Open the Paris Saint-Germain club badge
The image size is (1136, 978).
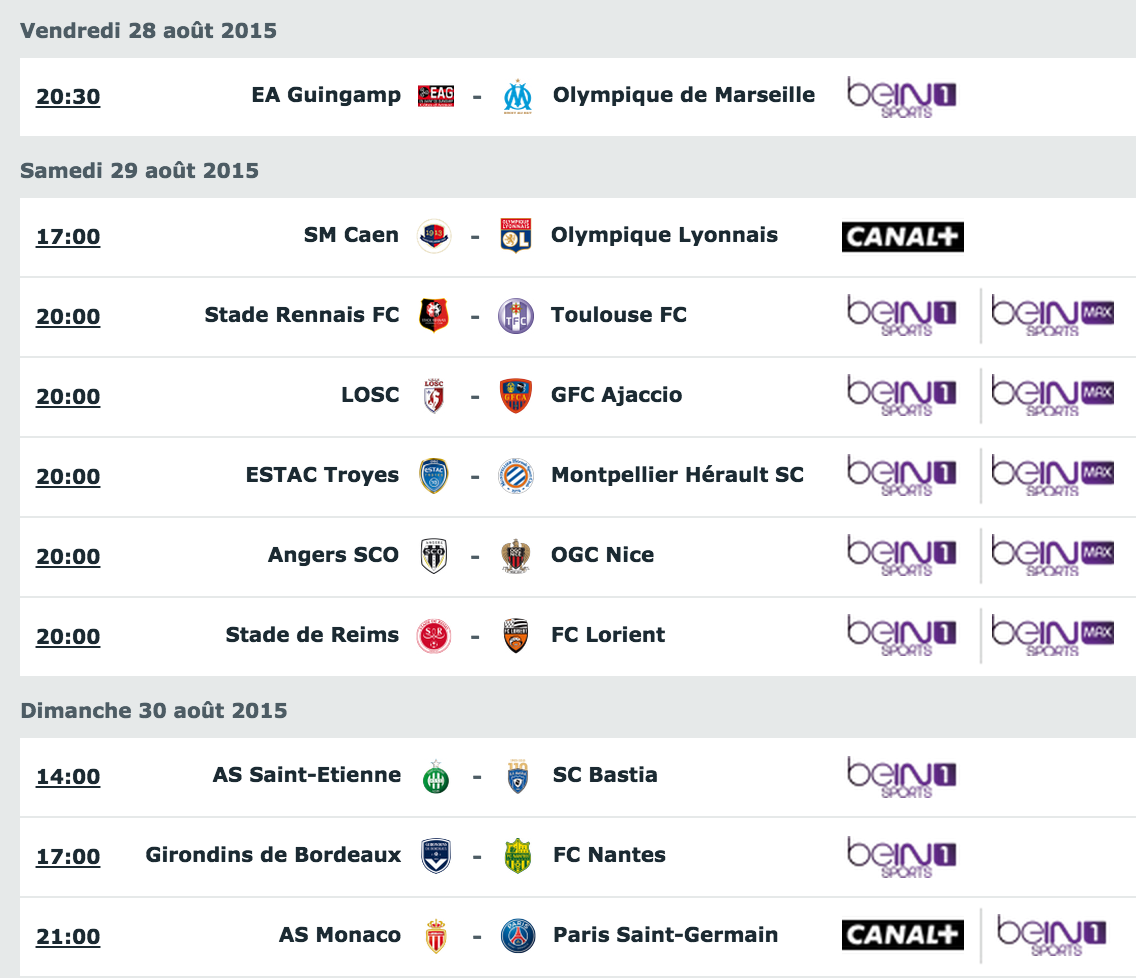coord(517,935)
